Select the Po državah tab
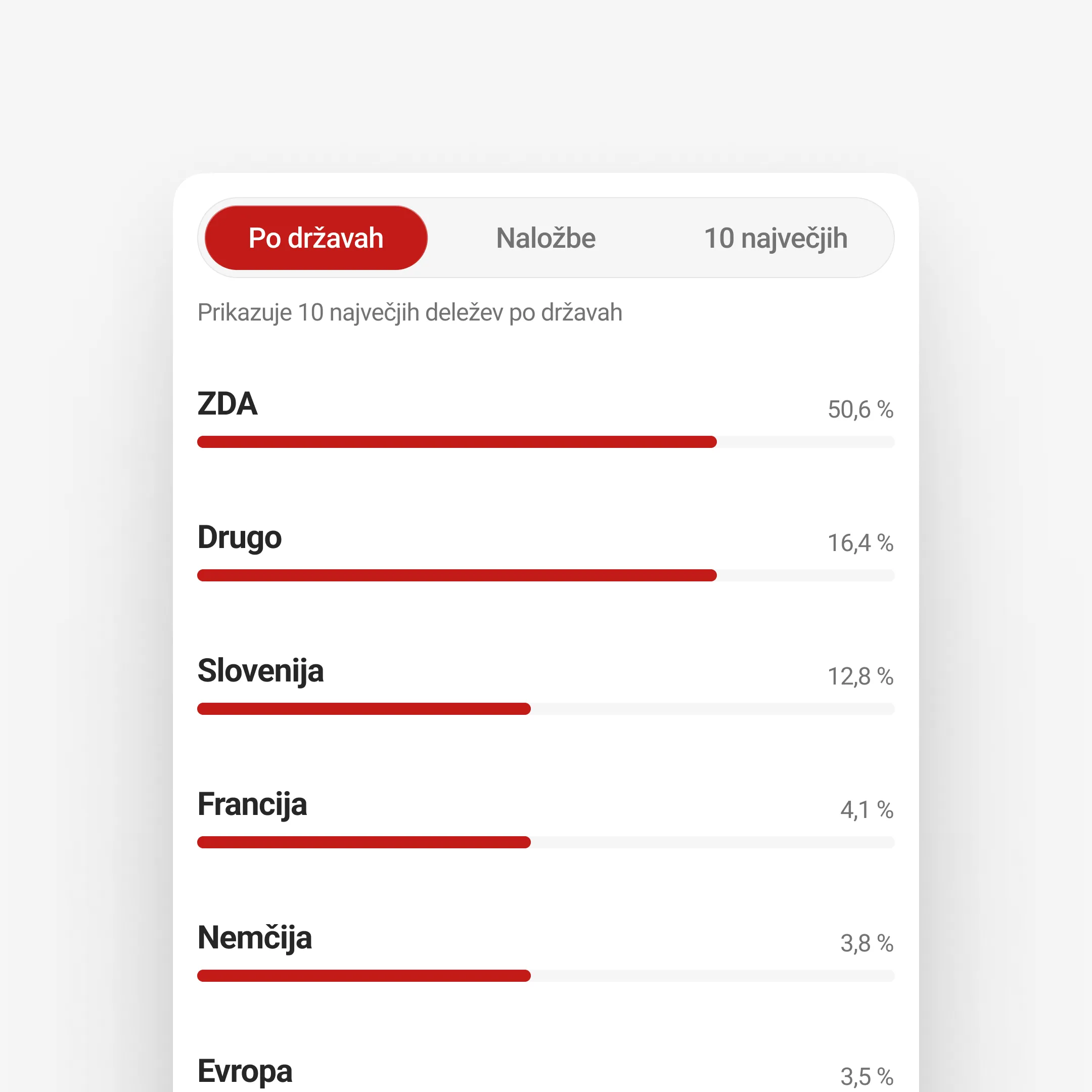Viewport: 1092px width, 1092px height. click(x=315, y=238)
